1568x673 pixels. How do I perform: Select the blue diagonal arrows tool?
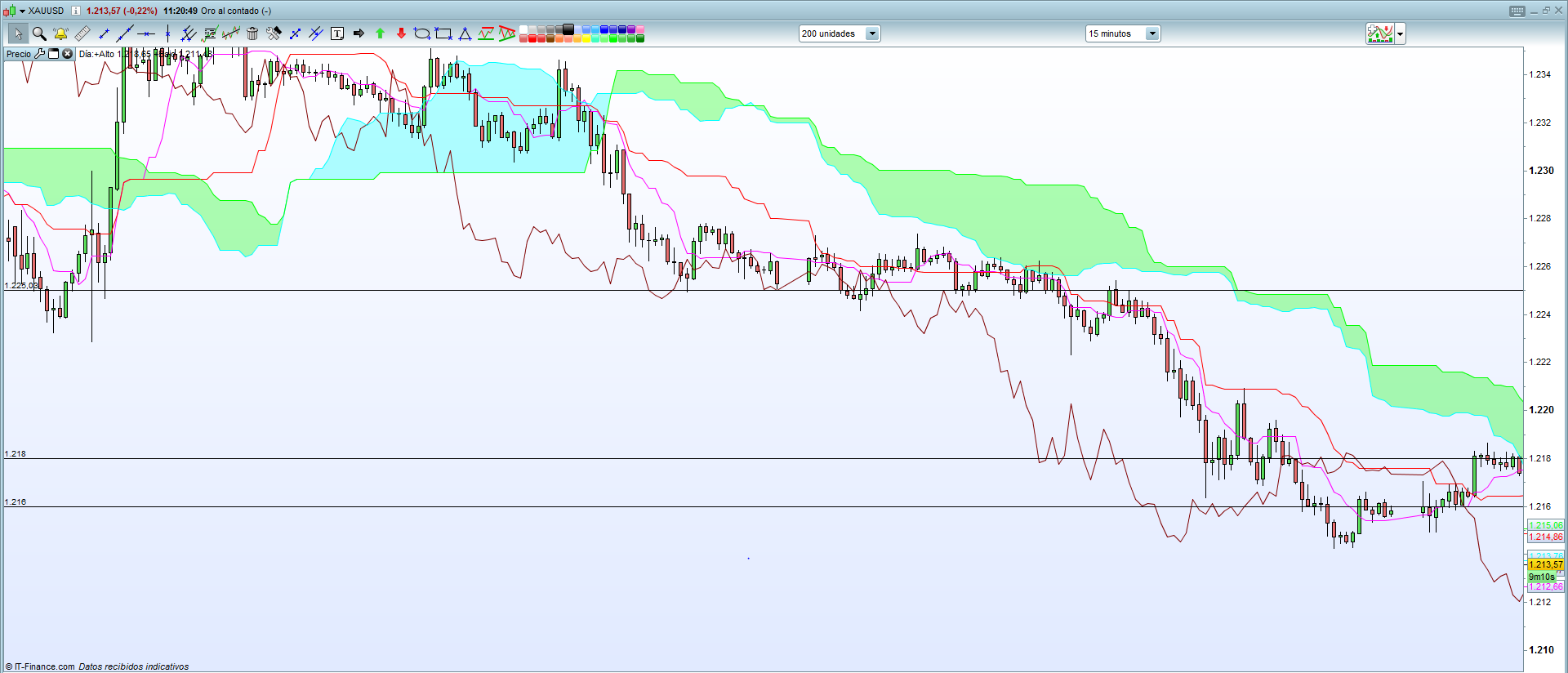[295, 33]
